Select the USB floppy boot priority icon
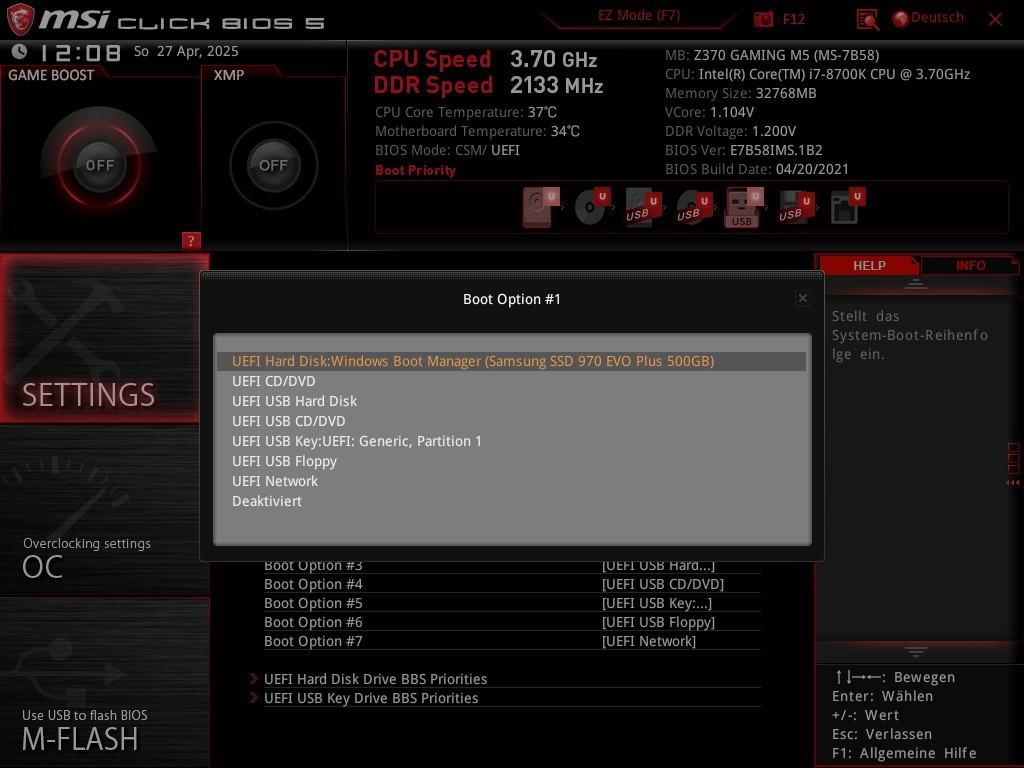This screenshot has width=1024, height=768. pyautogui.click(x=795, y=207)
